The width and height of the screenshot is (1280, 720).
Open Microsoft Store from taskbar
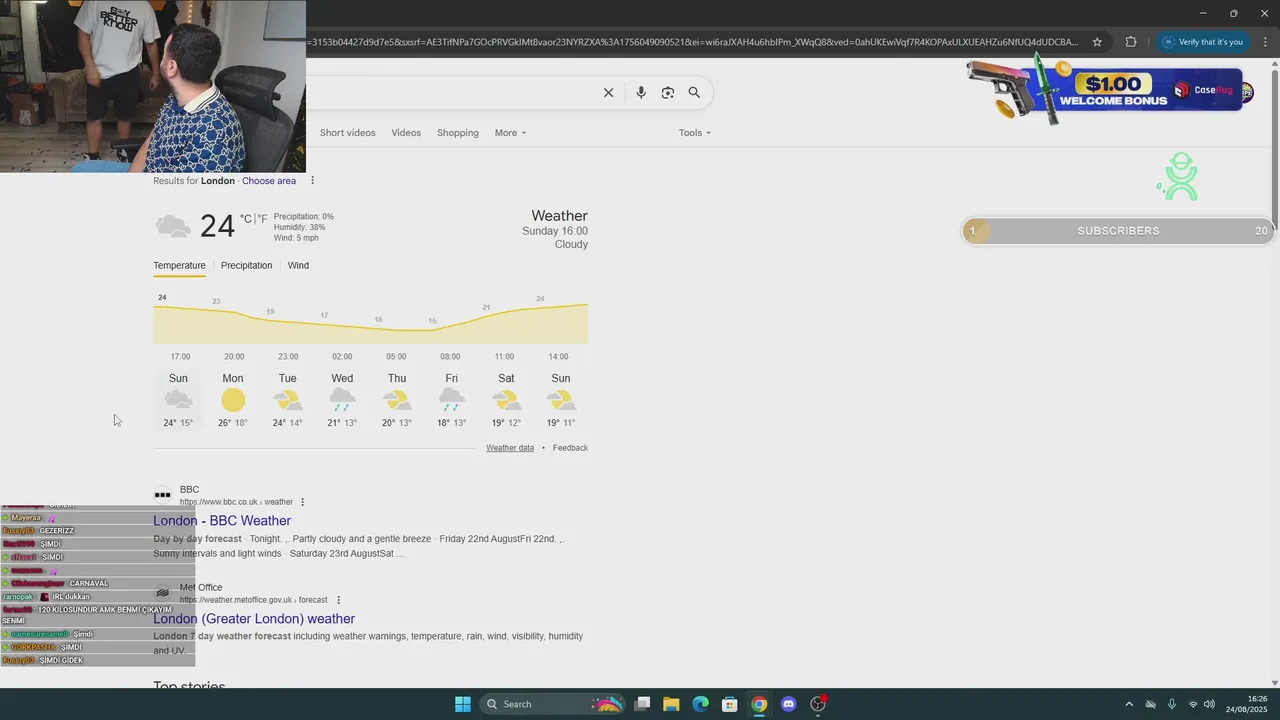[730, 704]
